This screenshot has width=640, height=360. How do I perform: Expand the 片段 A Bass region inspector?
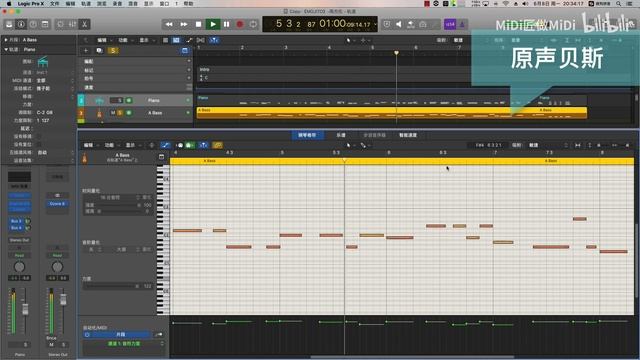6,40
